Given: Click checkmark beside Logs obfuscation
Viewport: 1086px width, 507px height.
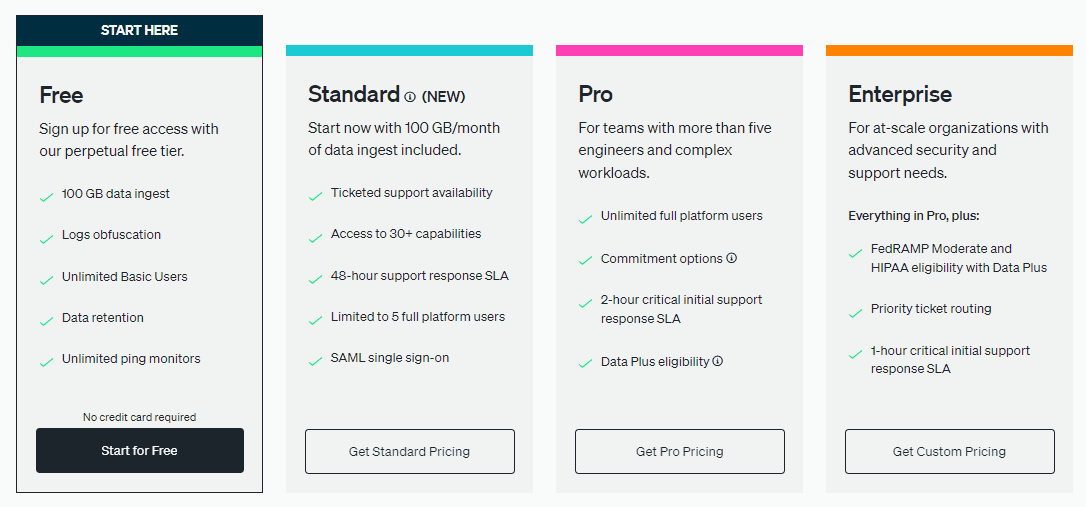Looking at the screenshot, I should (46, 239).
